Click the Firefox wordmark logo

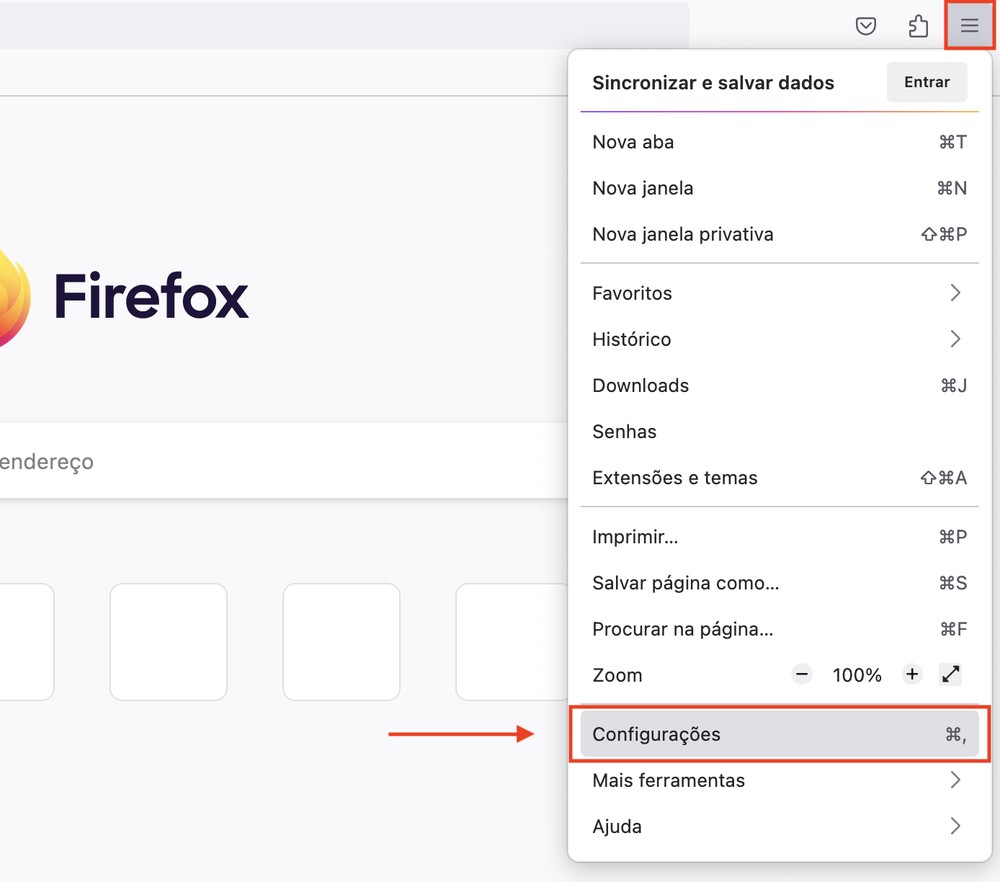click(x=151, y=295)
